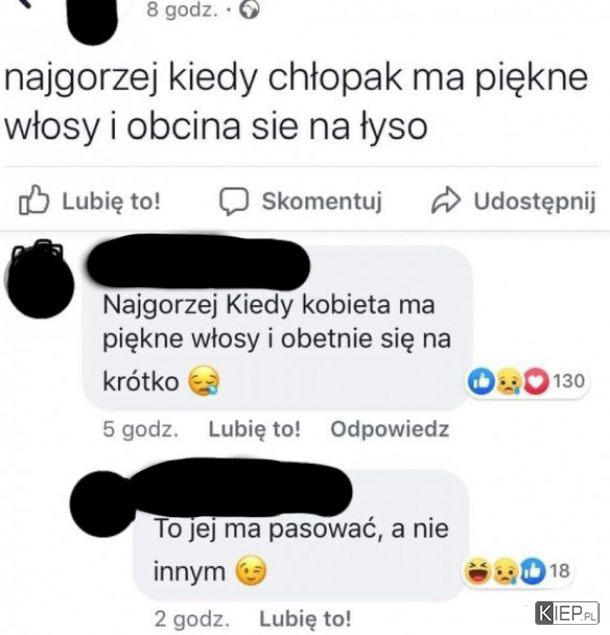Click the 5 godz. comment timestamp
Image resolution: width=610 pixels, height=635 pixels.
(141, 430)
